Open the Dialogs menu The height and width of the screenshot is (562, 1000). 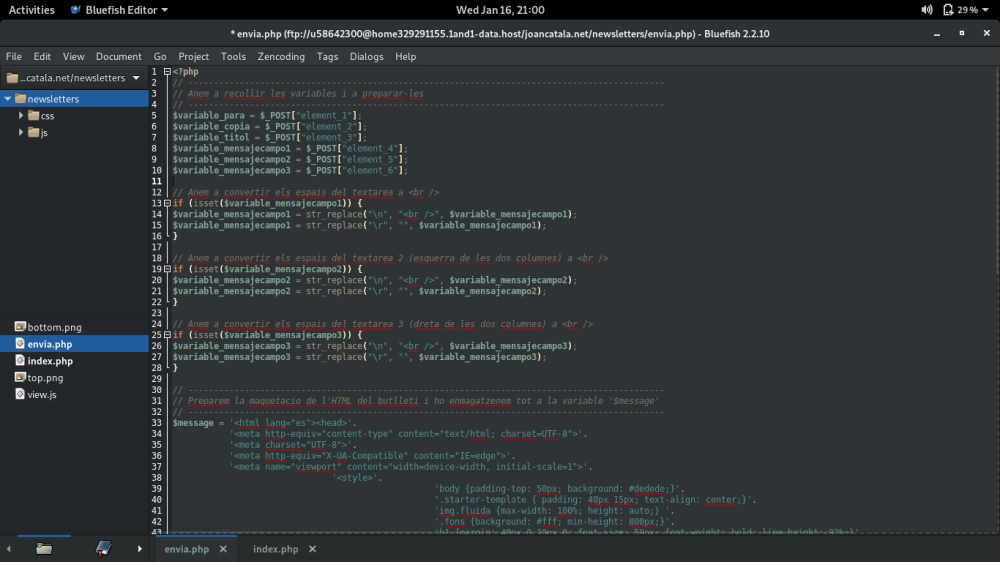[367, 56]
